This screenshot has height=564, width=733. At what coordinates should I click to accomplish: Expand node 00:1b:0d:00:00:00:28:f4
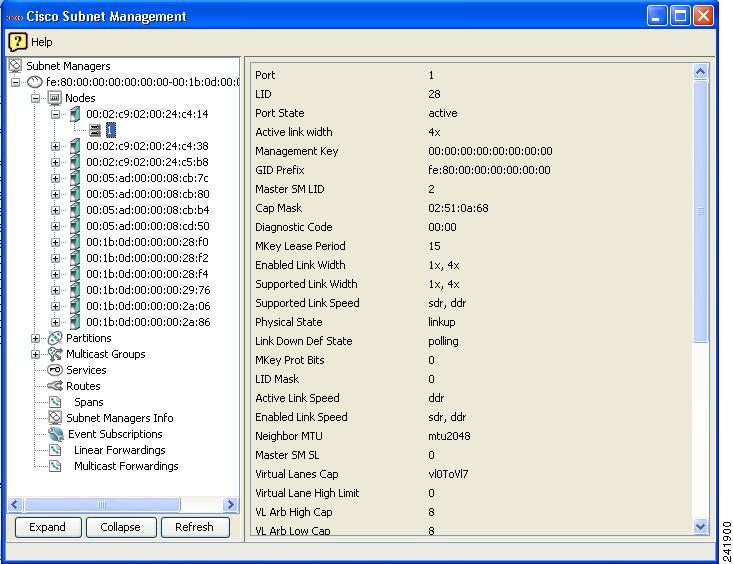click(x=55, y=274)
